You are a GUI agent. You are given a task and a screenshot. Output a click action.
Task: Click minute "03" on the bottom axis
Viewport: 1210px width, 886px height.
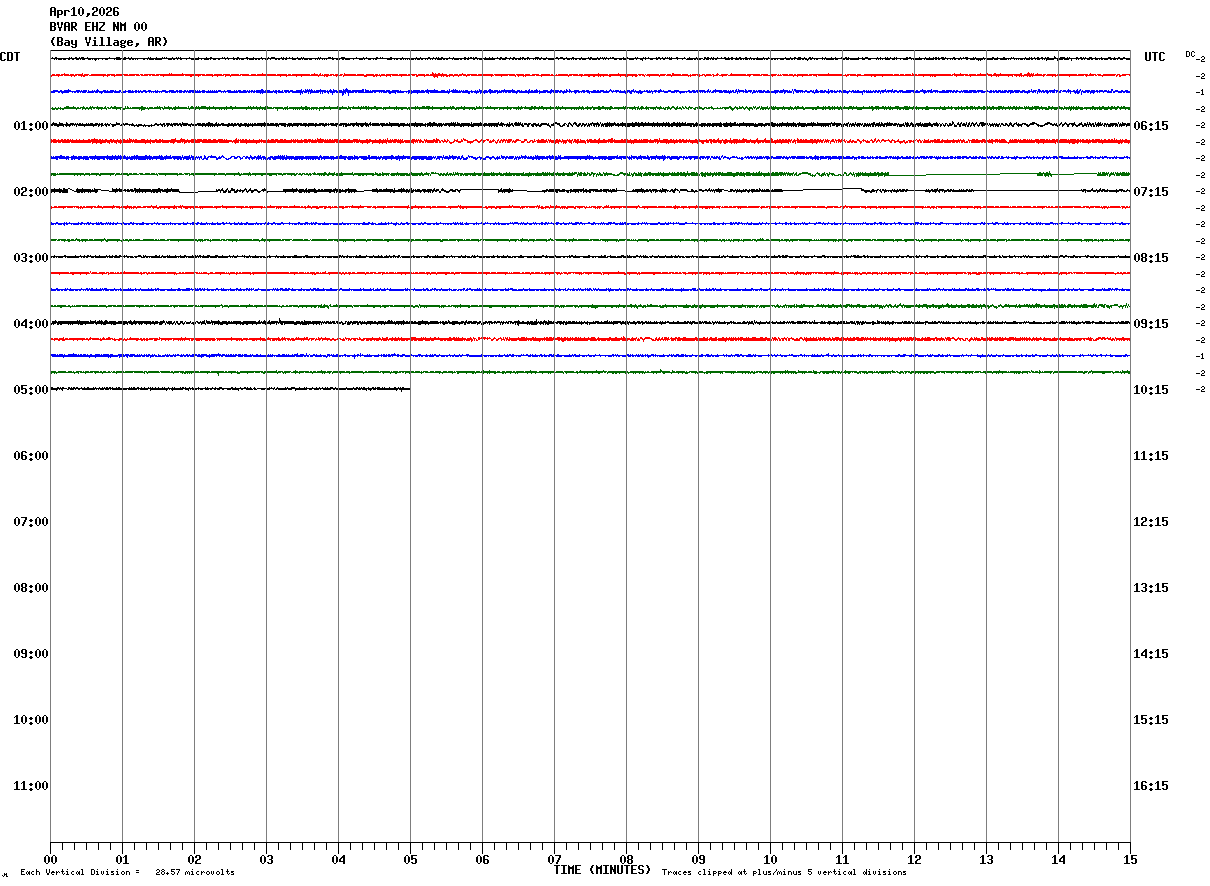(266, 860)
